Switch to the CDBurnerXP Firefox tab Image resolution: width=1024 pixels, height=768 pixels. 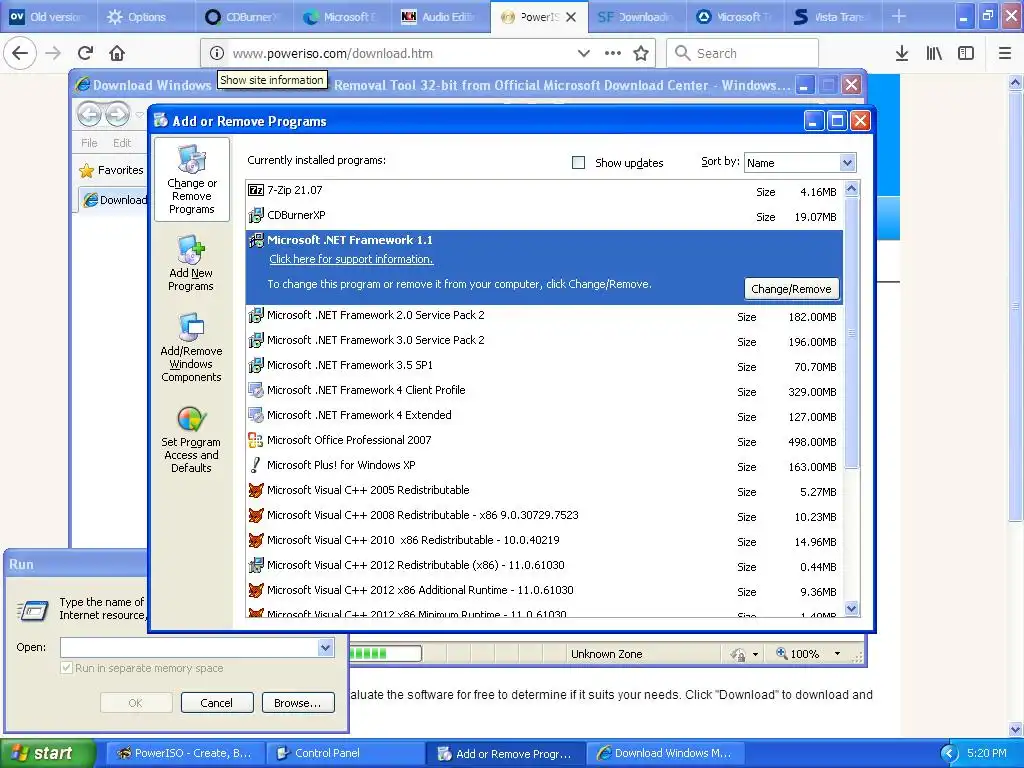coord(244,16)
